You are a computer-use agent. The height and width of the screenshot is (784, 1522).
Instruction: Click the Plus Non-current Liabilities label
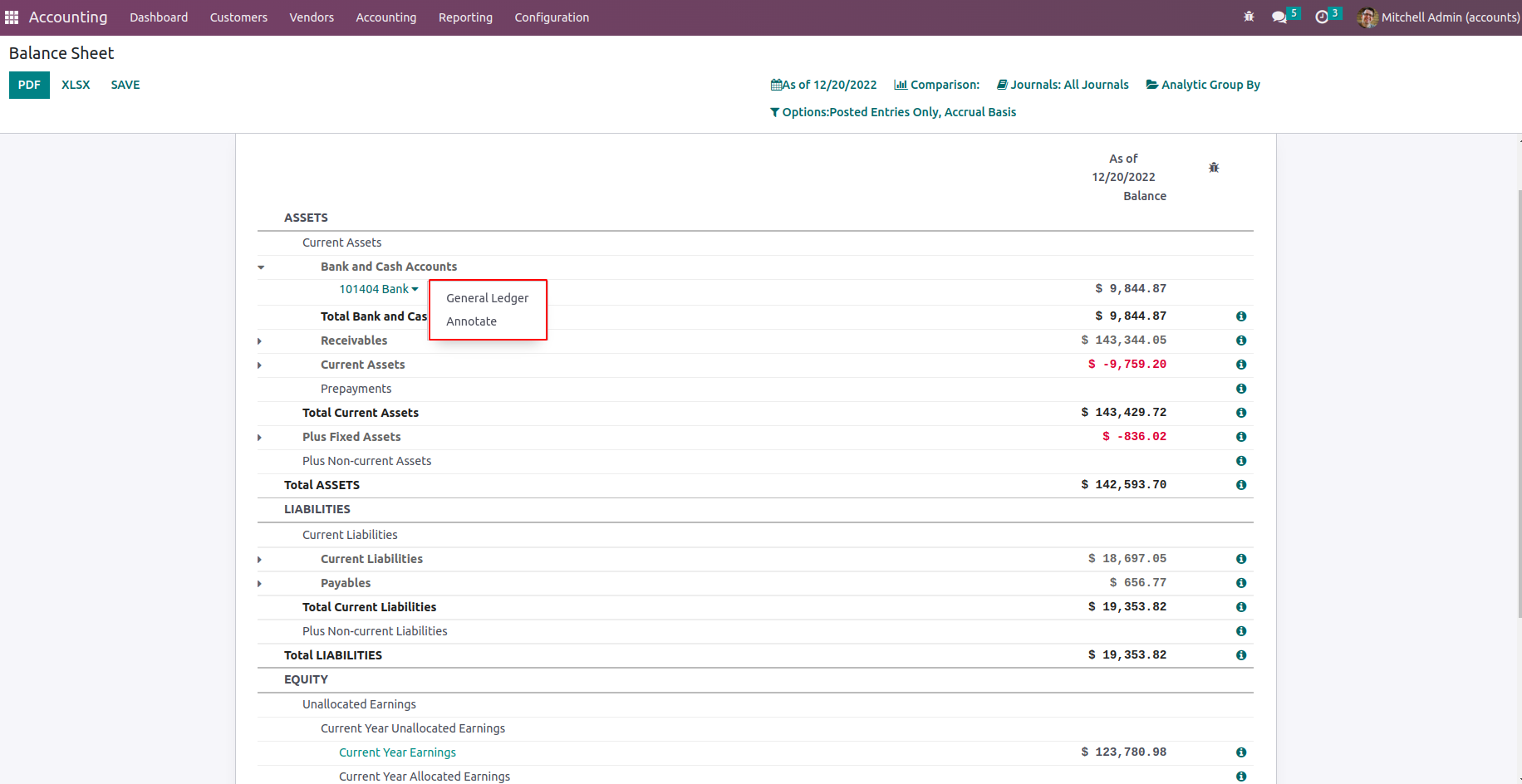click(375, 631)
